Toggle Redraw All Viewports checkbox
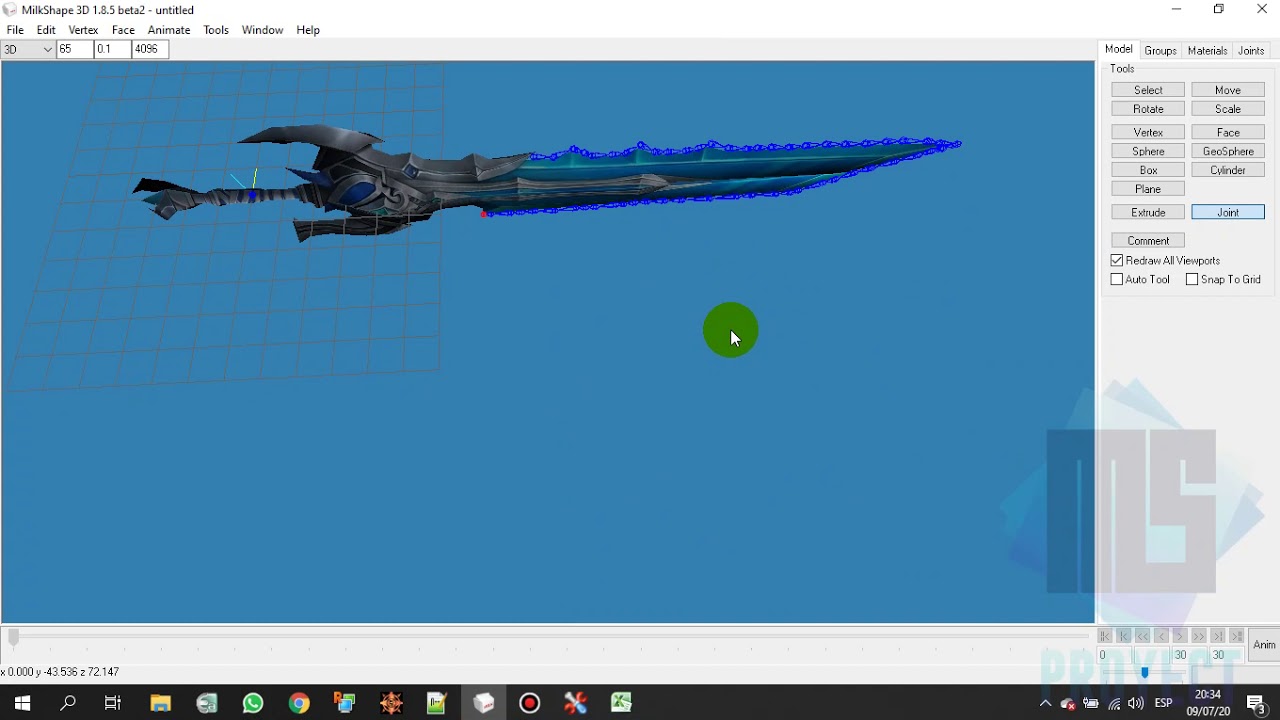The width and height of the screenshot is (1280, 720). point(1117,260)
